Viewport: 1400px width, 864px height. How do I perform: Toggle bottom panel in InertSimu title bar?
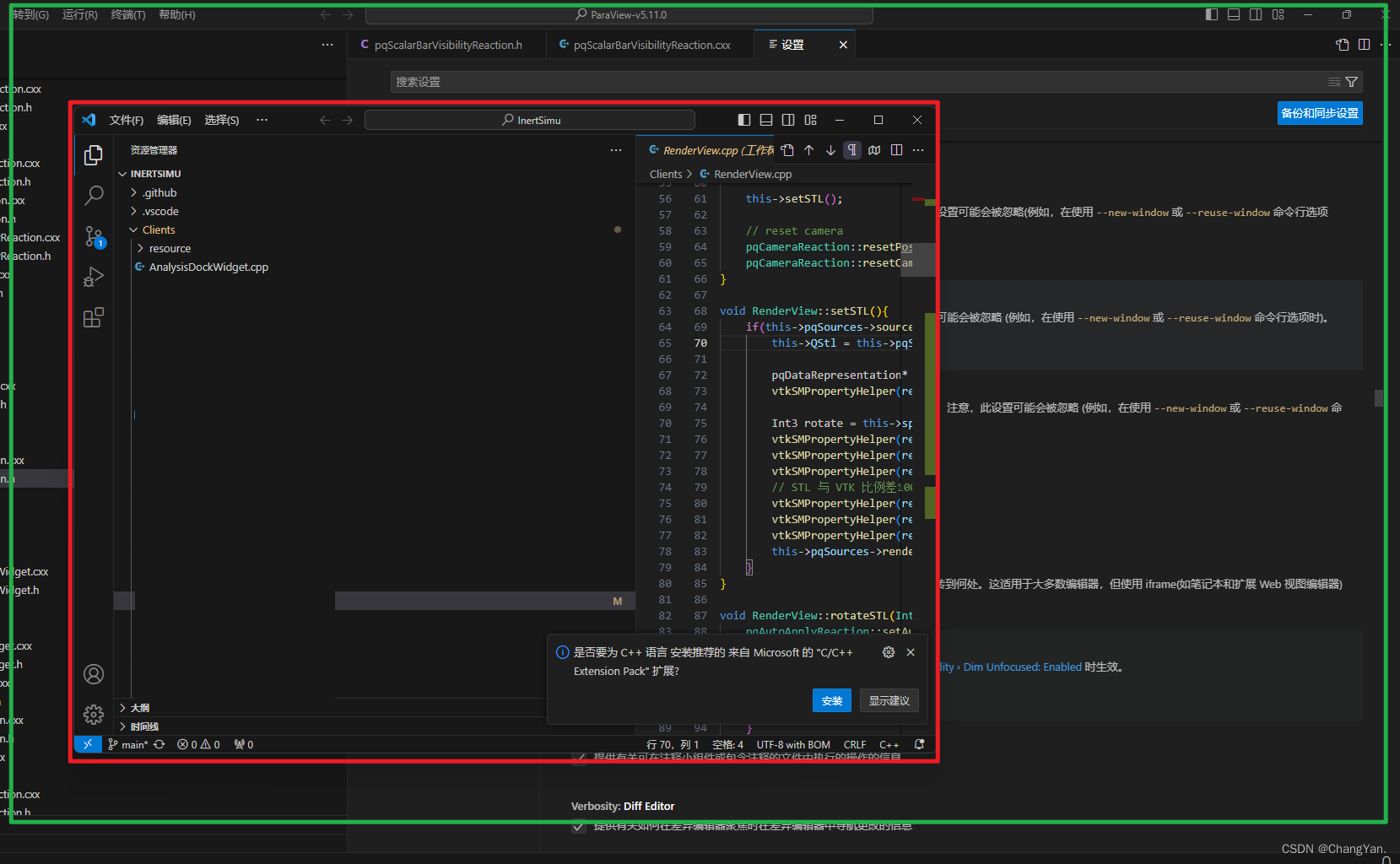[x=766, y=120]
